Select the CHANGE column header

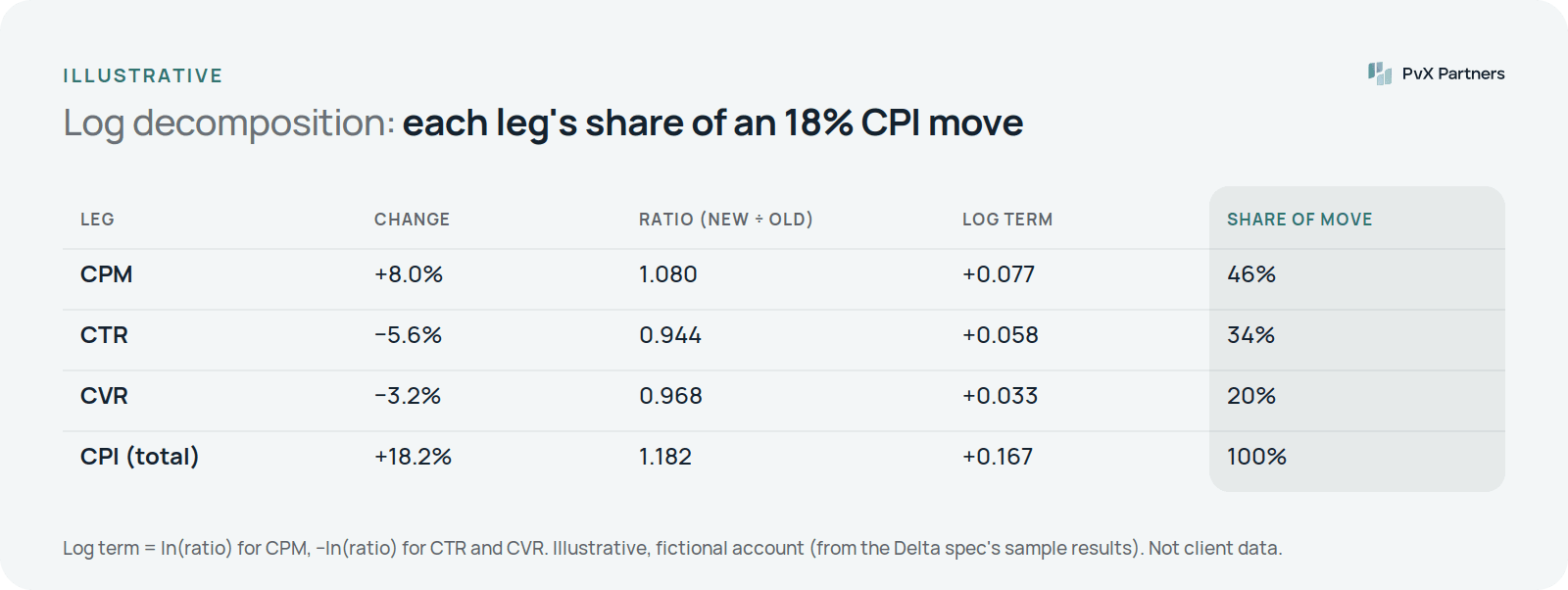click(412, 220)
